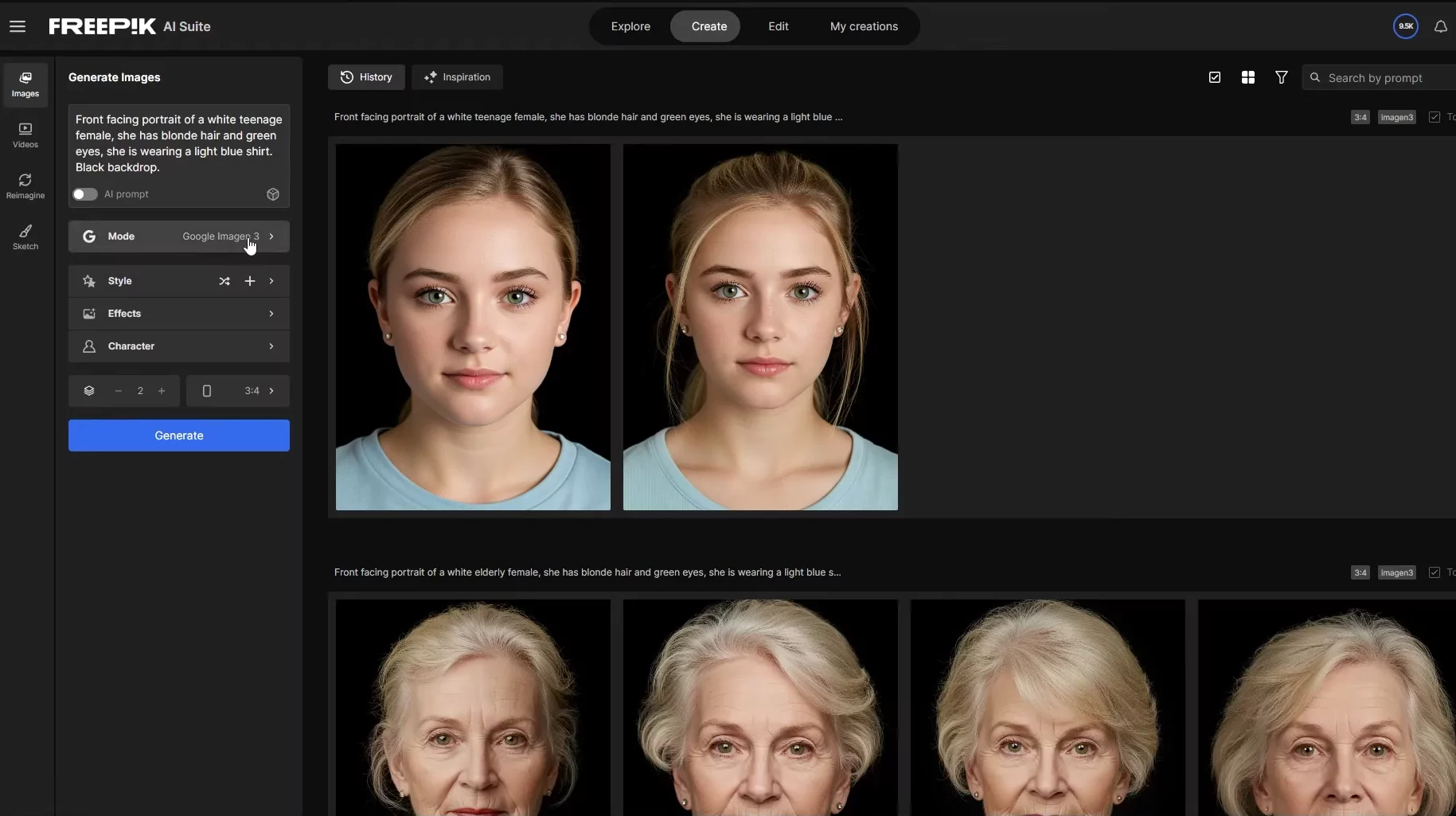
Task: Open the Videos tool in sidebar
Action: click(25, 135)
